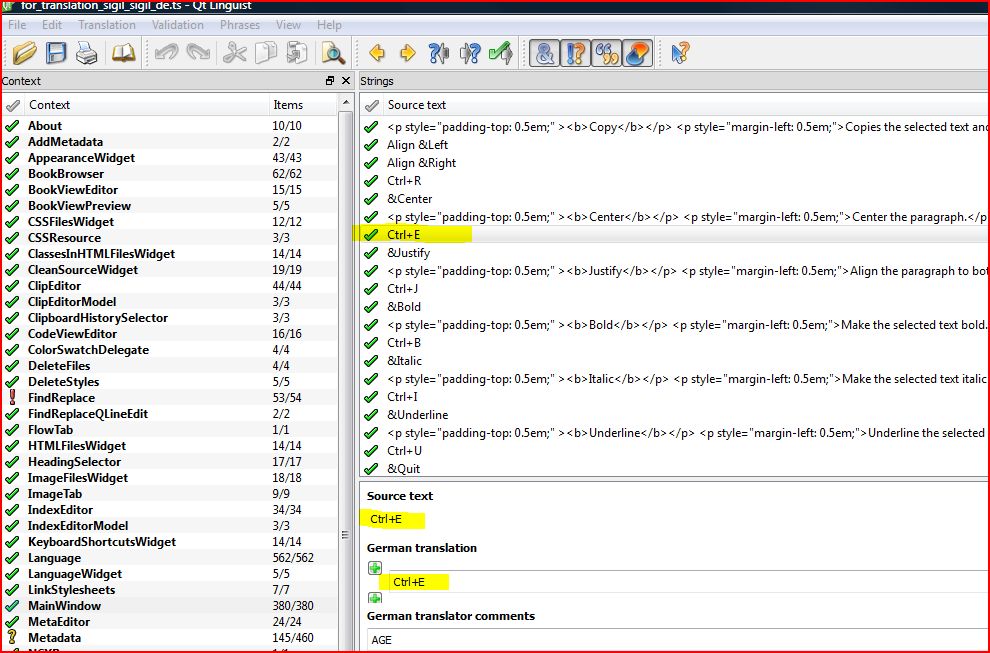The width and height of the screenshot is (990, 653).
Task: Toggle place marker validation icon
Action: pos(637,53)
